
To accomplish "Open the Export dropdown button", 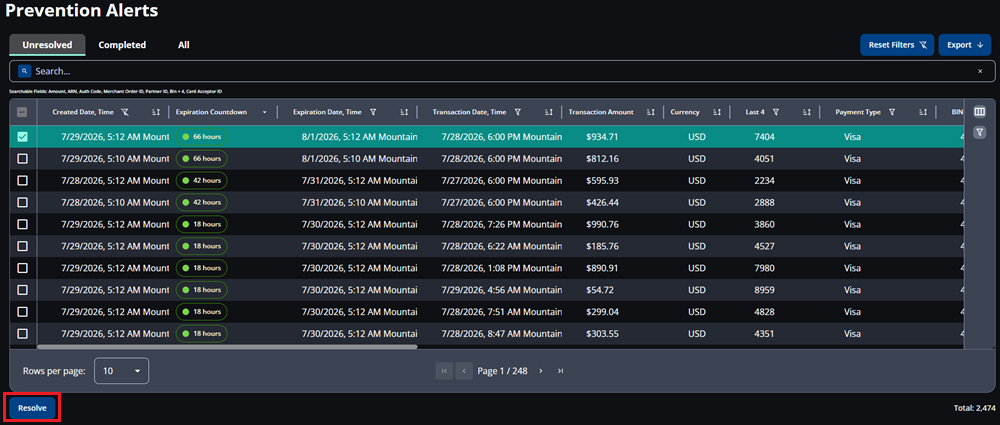I will 964,45.
